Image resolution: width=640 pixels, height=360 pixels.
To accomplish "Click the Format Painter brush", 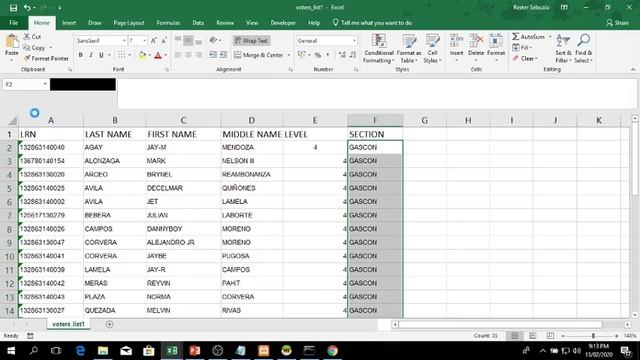I will pyautogui.click(x=46, y=58).
